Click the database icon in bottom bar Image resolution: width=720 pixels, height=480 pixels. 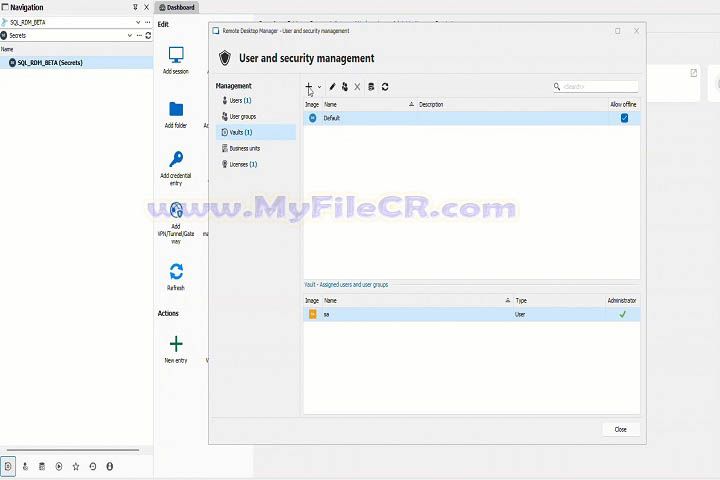pyautogui.click(x=42, y=466)
